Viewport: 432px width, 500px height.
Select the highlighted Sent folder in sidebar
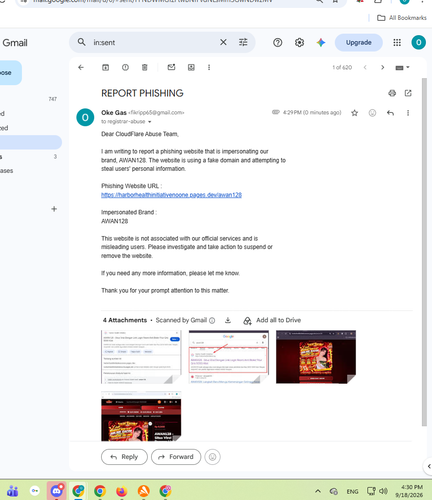pos(31,142)
